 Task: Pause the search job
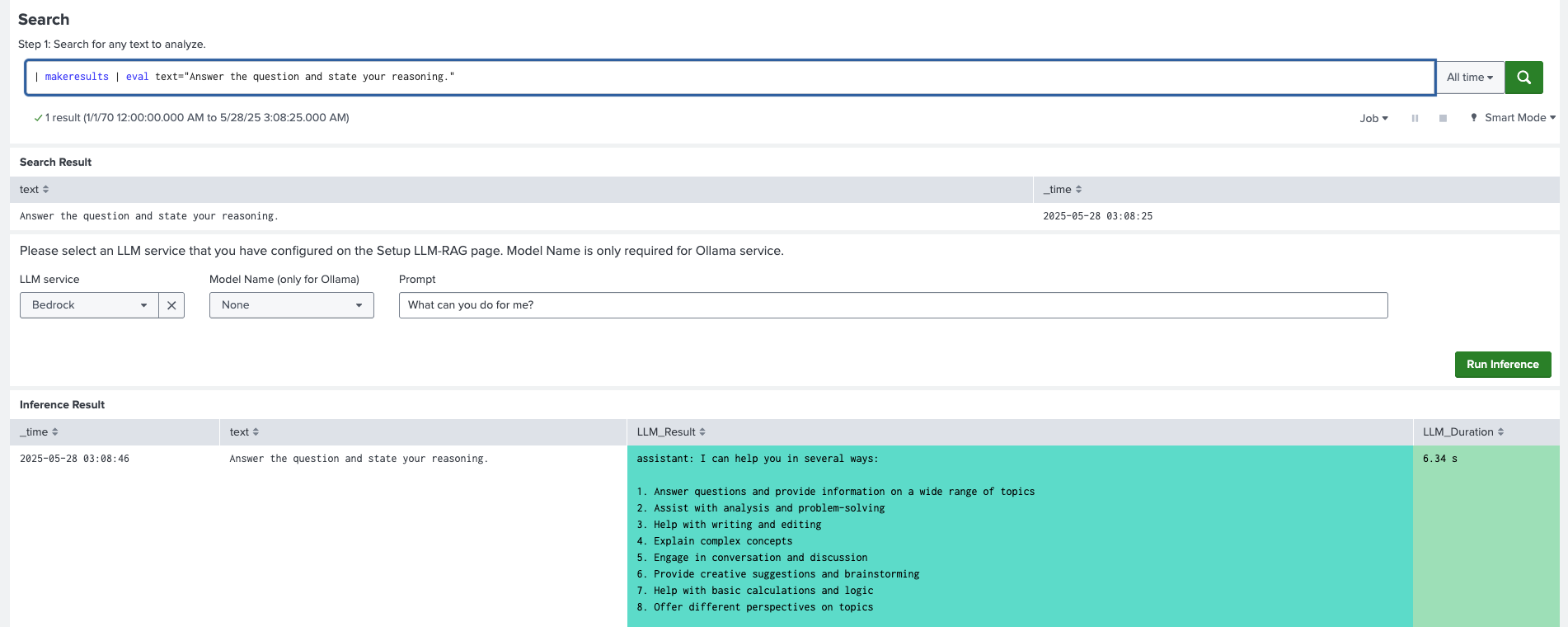[x=1415, y=118]
